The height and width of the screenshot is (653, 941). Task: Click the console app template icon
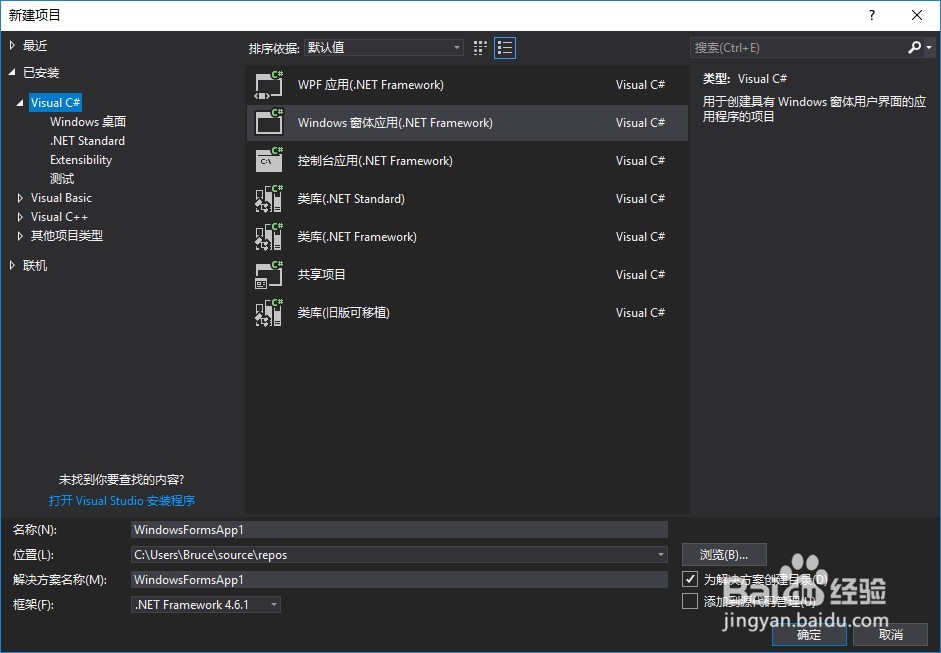coord(268,160)
